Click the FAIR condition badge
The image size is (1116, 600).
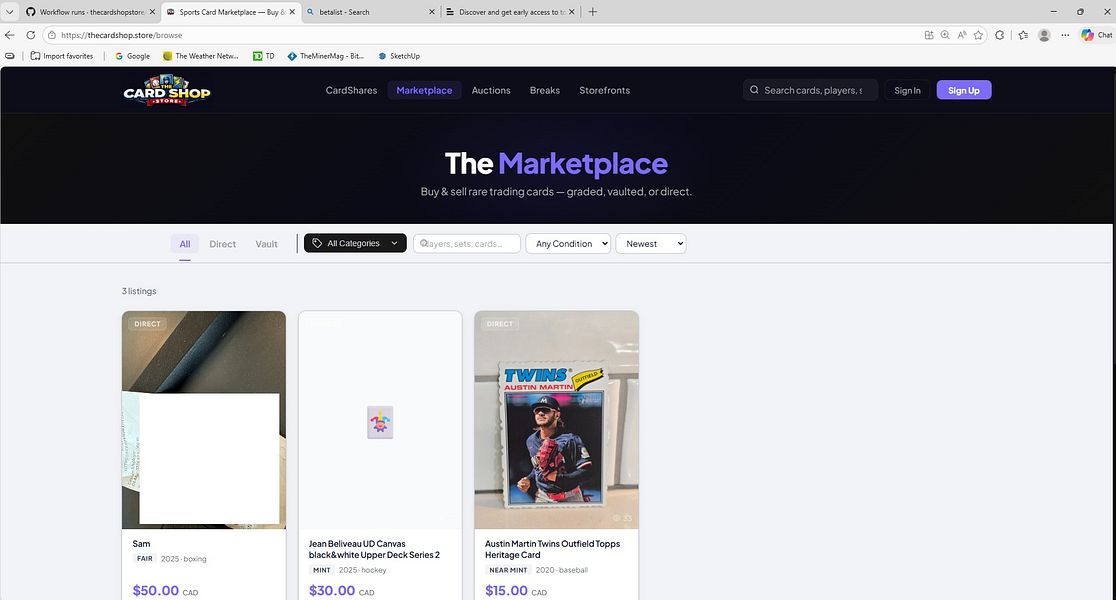[x=144, y=559]
